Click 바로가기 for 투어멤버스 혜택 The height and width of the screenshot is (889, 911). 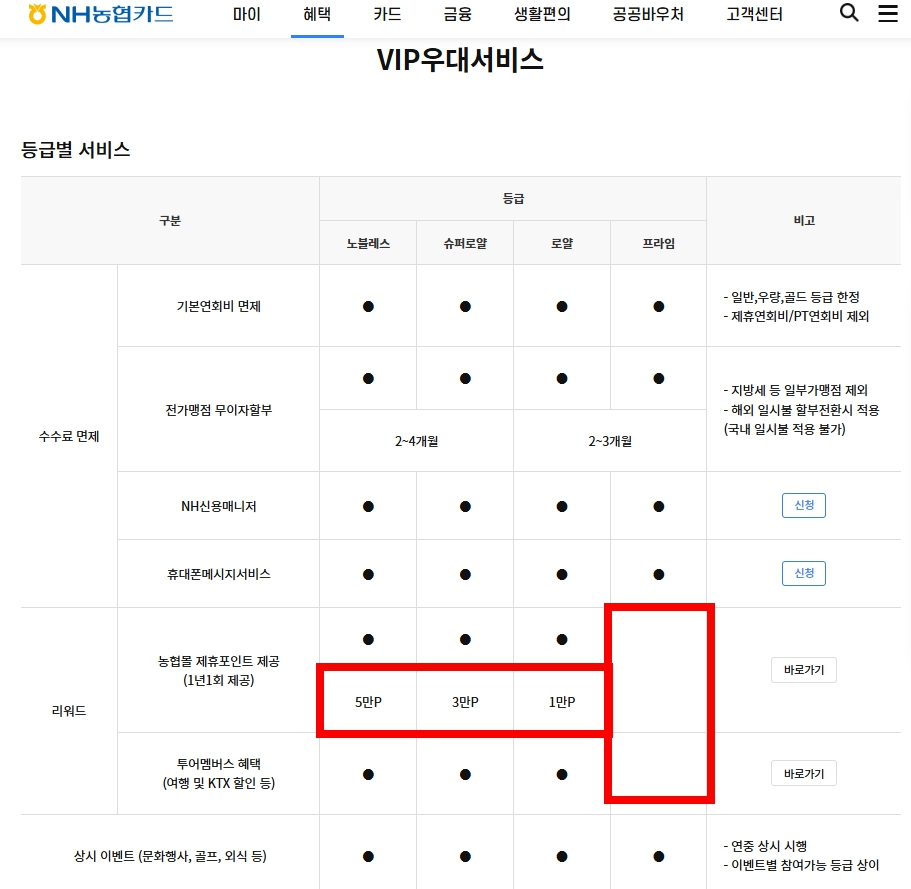[804, 773]
